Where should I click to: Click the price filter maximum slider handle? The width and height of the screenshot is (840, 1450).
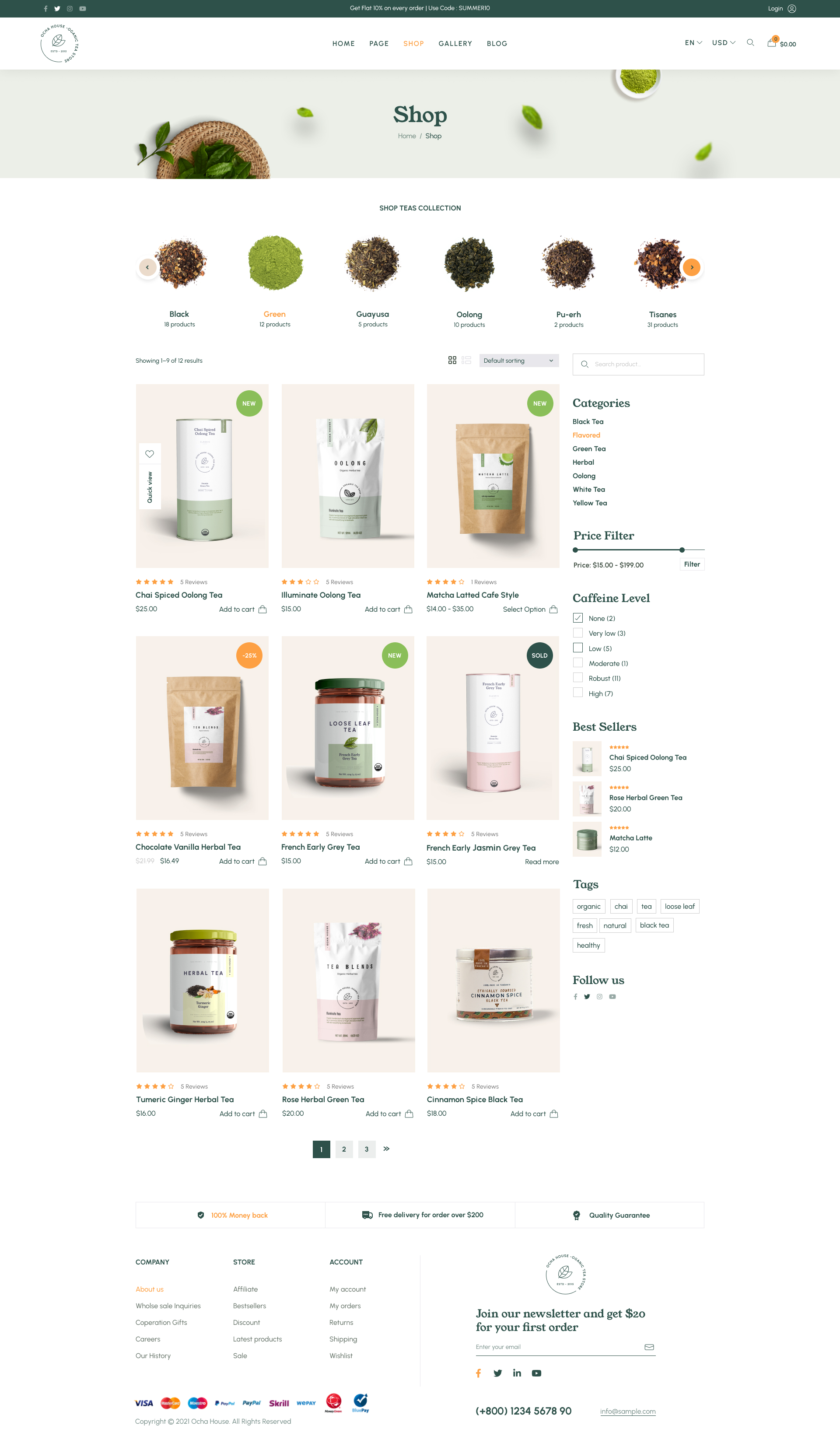[682, 550]
